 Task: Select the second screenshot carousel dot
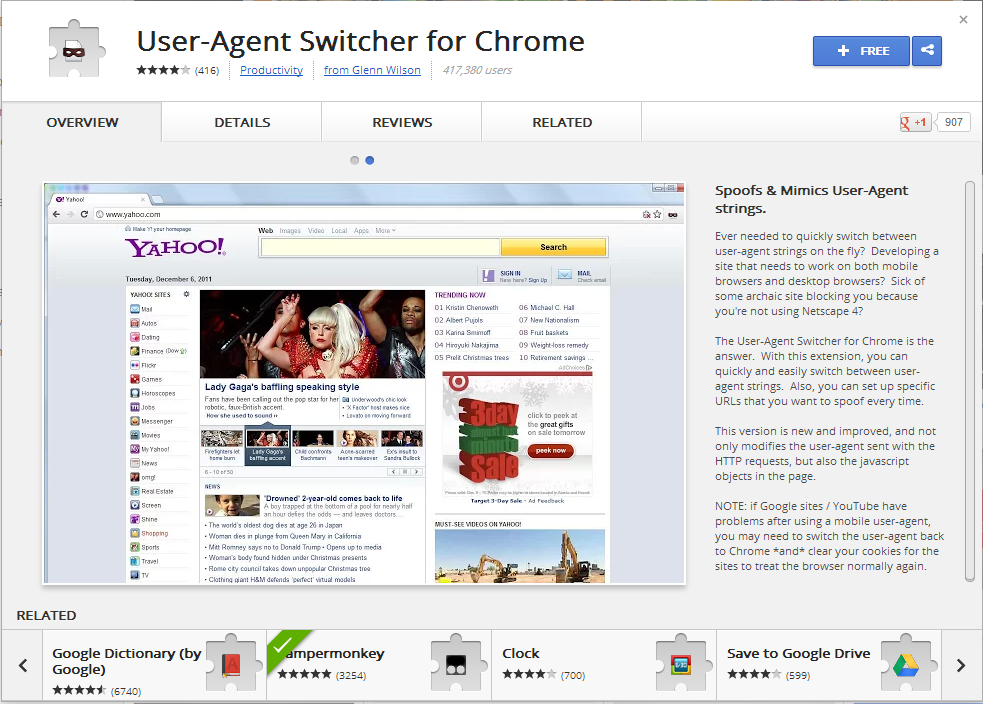tap(370, 160)
